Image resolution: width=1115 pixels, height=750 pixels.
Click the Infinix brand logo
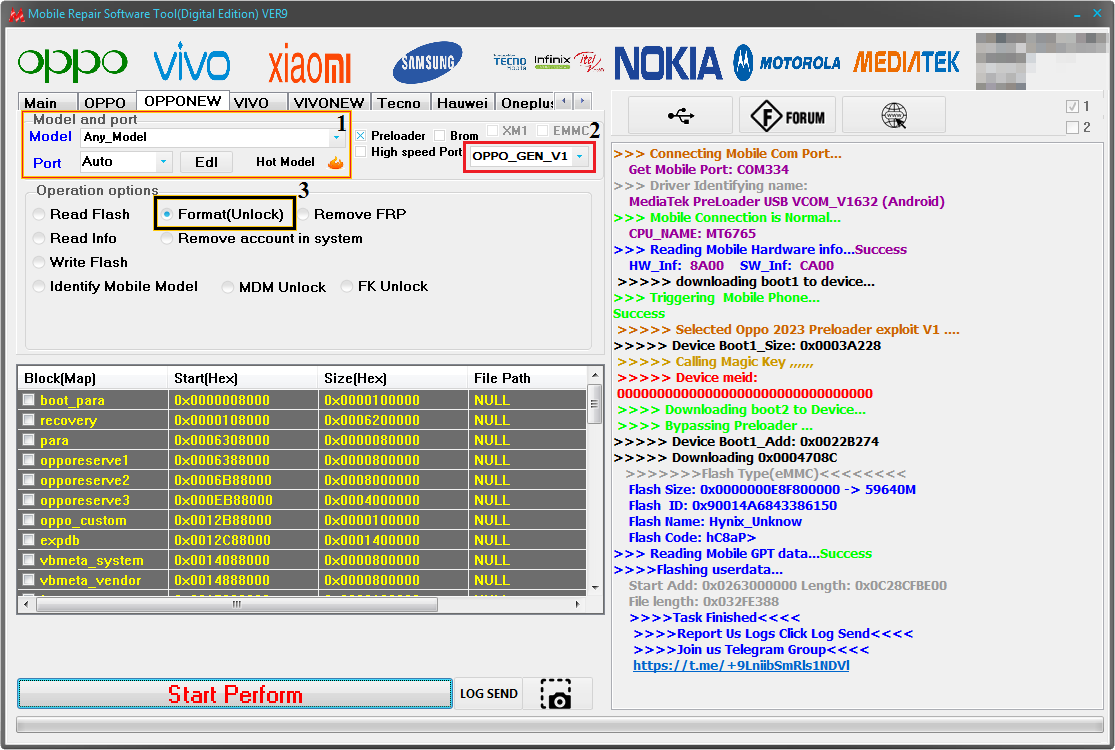point(552,61)
